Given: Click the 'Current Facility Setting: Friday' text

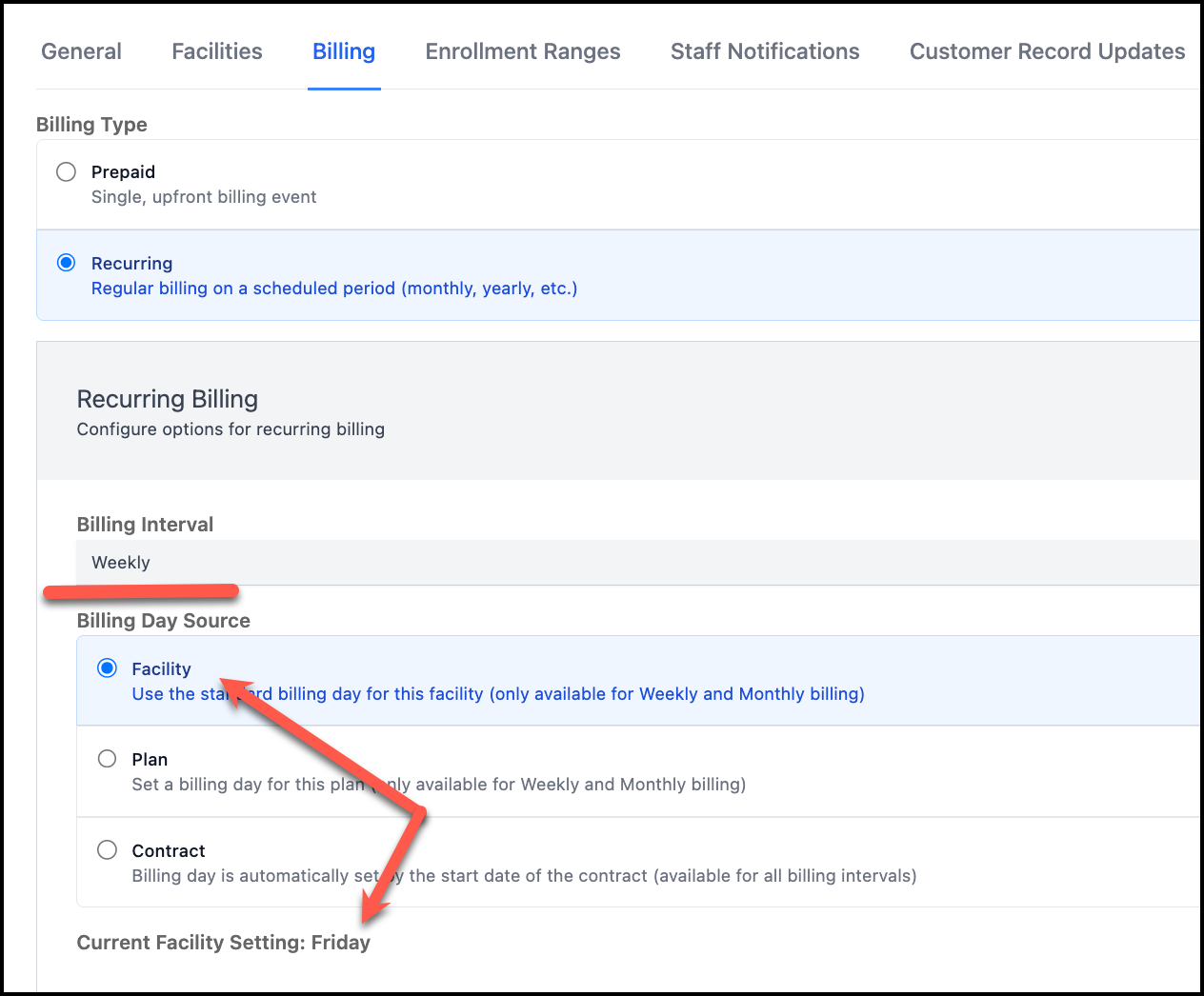Looking at the screenshot, I should tap(223, 943).
